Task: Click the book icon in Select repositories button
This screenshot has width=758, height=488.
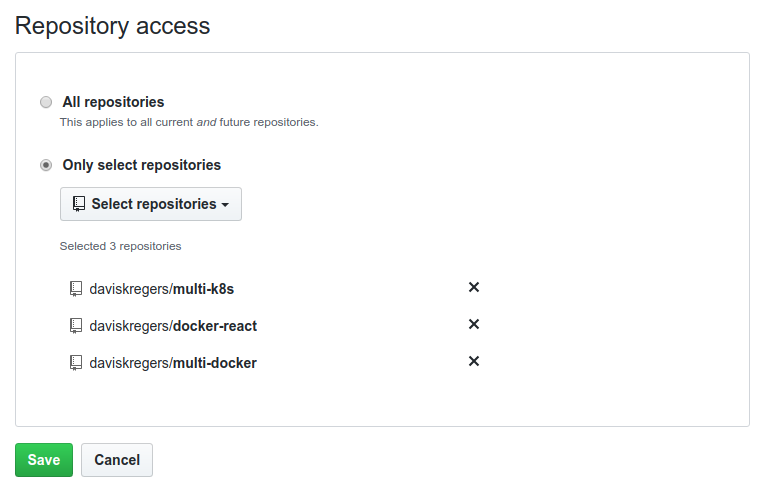Action: 79,204
